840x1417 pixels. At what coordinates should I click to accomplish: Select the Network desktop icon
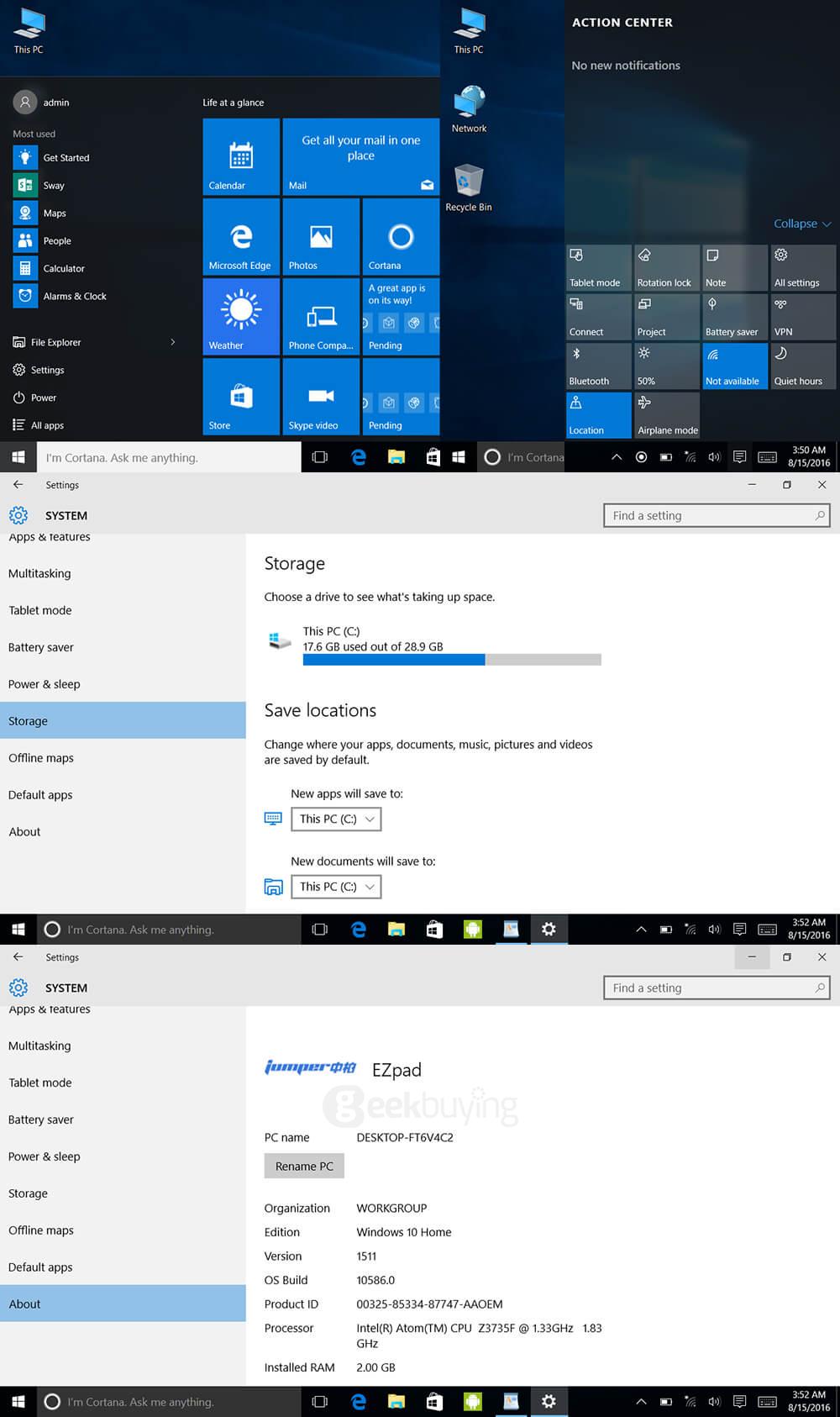coord(469,109)
